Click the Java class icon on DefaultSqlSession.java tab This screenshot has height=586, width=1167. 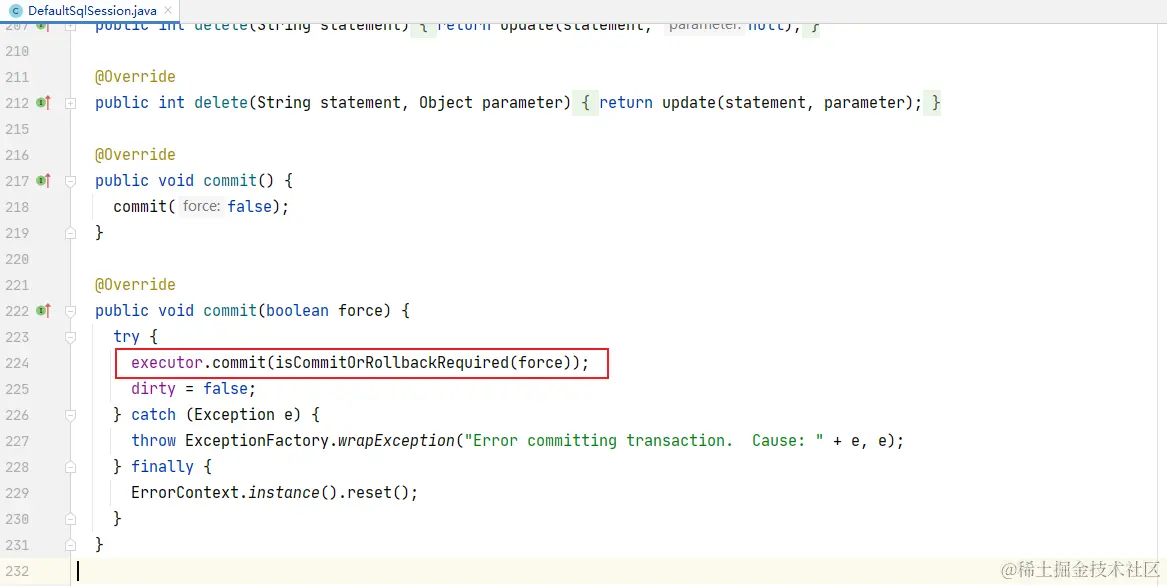(x=16, y=11)
